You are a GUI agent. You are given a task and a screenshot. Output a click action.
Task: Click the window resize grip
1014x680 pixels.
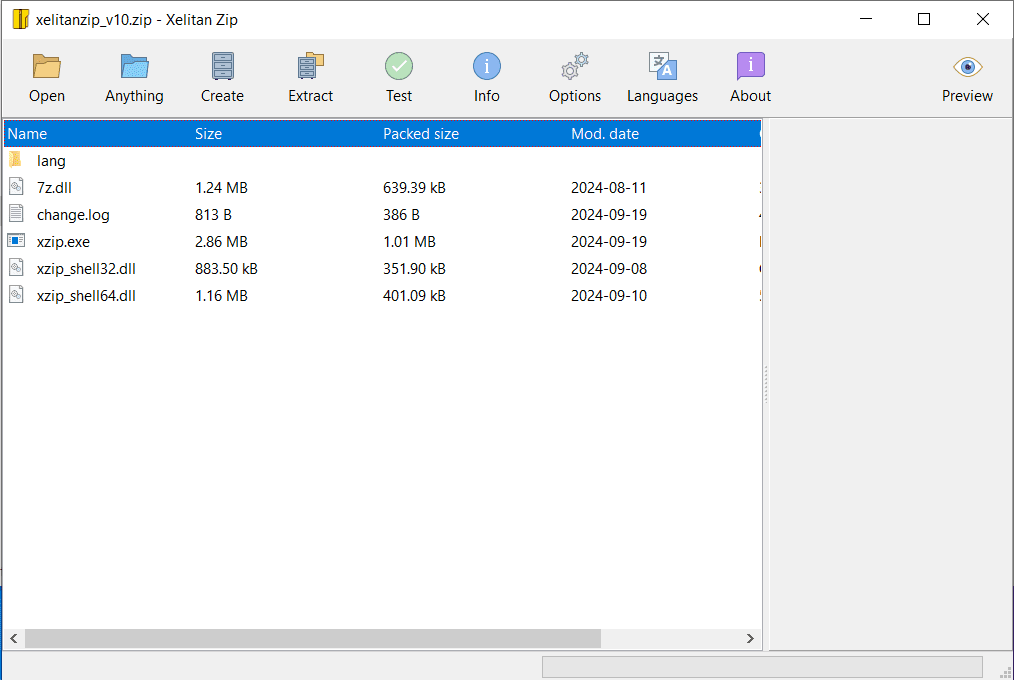(x=1006, y=672)
